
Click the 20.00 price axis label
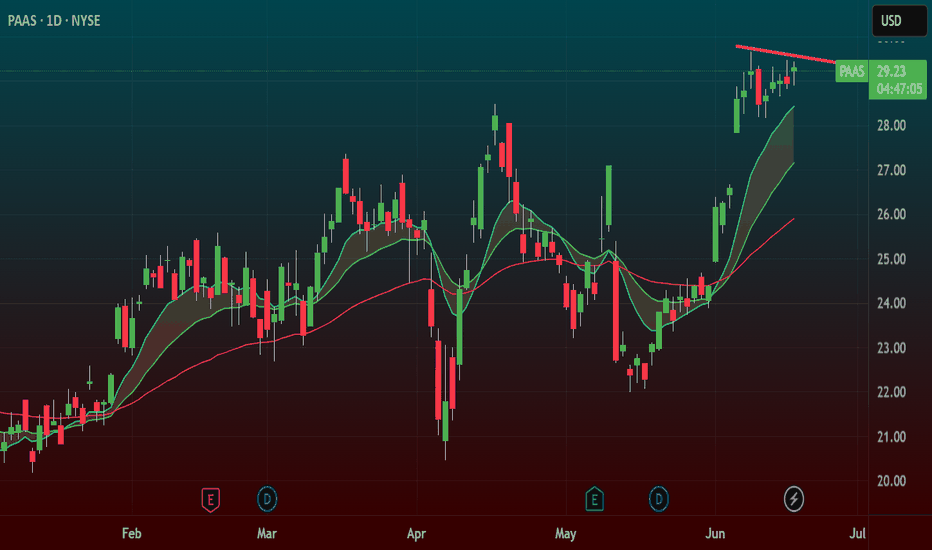pos(891,481)
